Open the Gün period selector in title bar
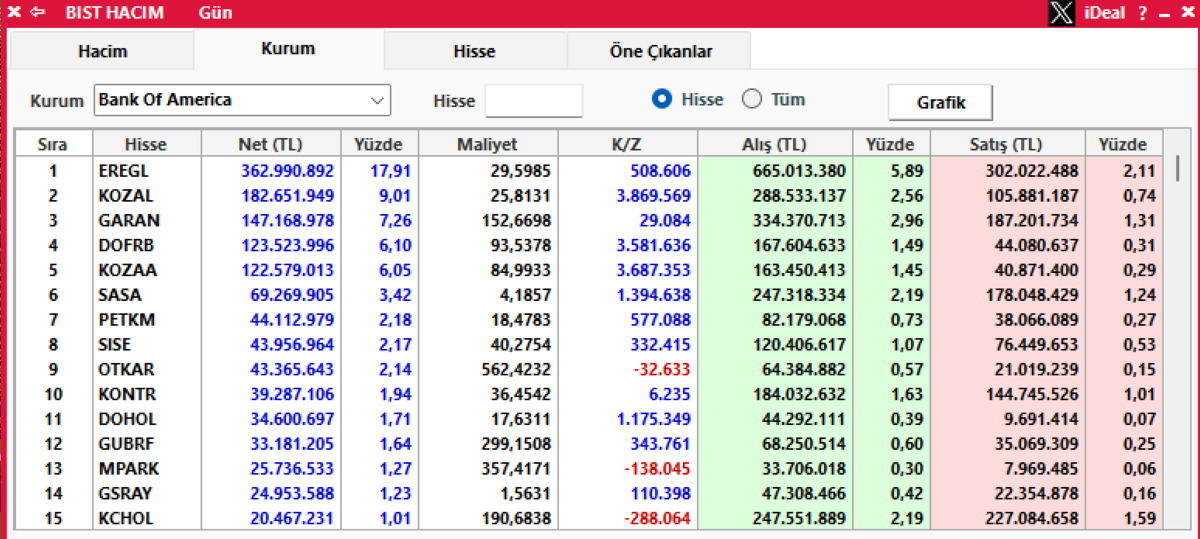The height and width of the screenshot is (539, 1200). click(x=215, y=13)
